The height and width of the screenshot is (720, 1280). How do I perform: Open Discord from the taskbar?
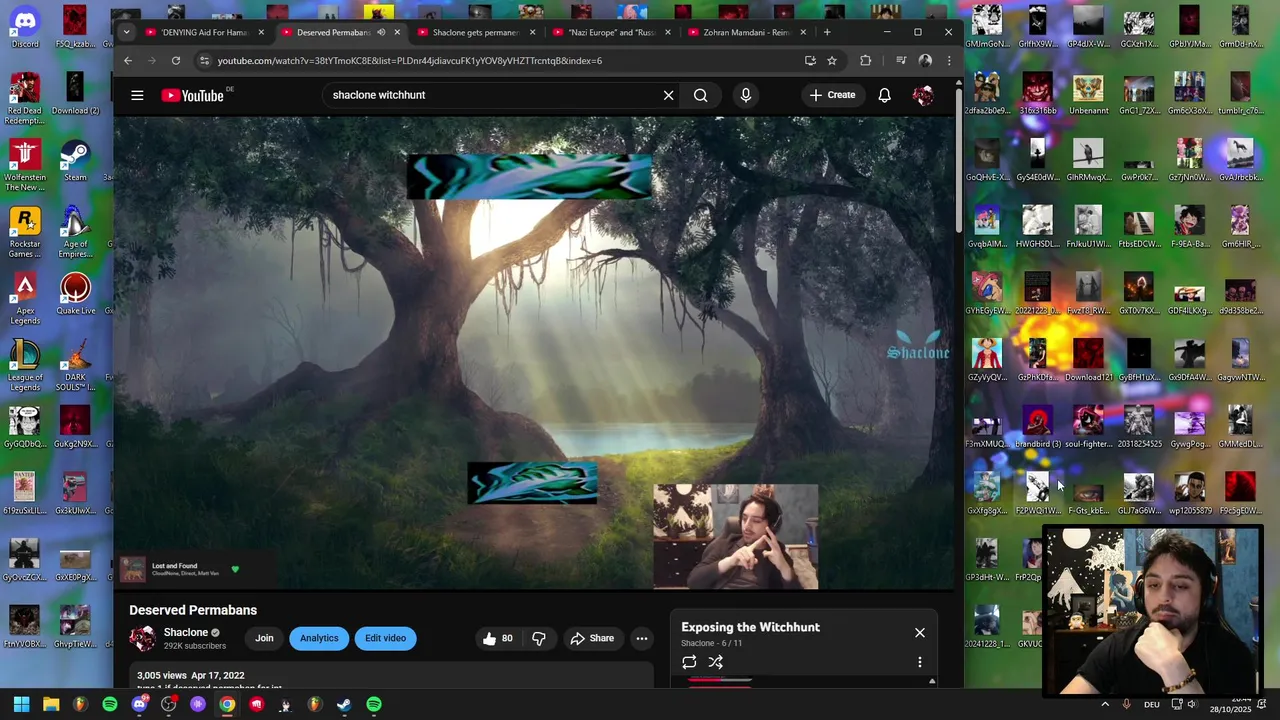pyautogui.click(x=139, y=704)
